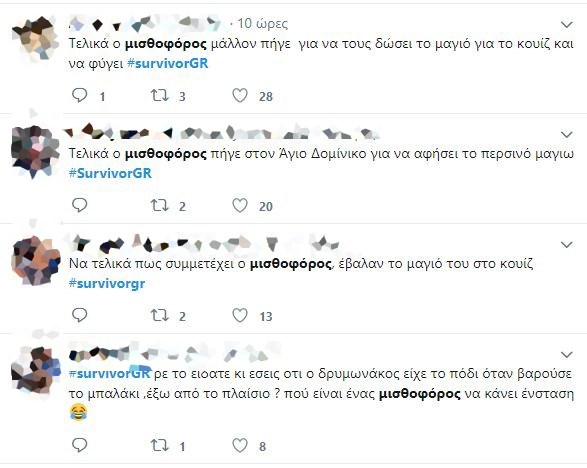Open options chevron on the first tweet

click(x=567, y=25)
